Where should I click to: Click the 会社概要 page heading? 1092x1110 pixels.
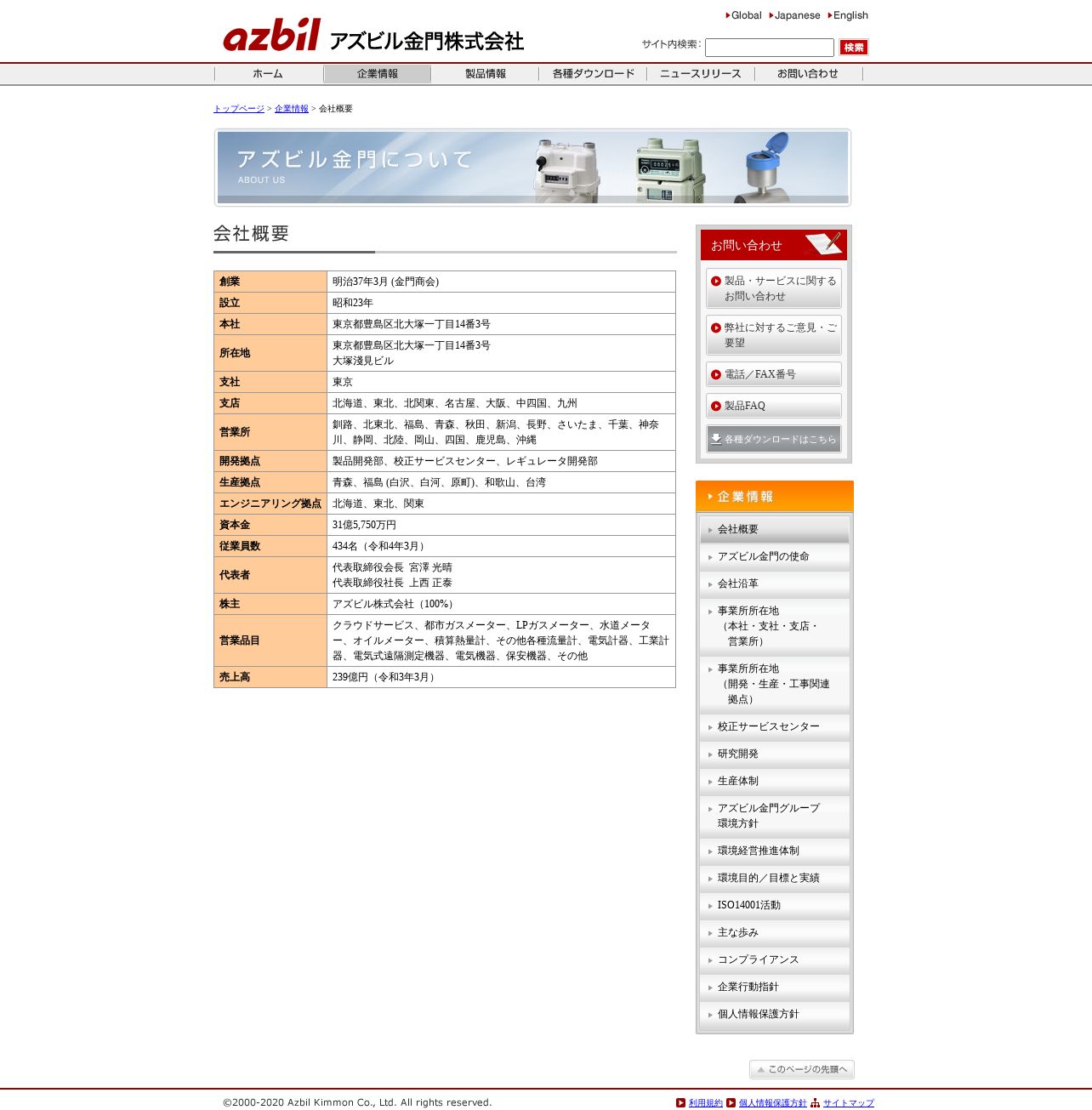point(251,233)
